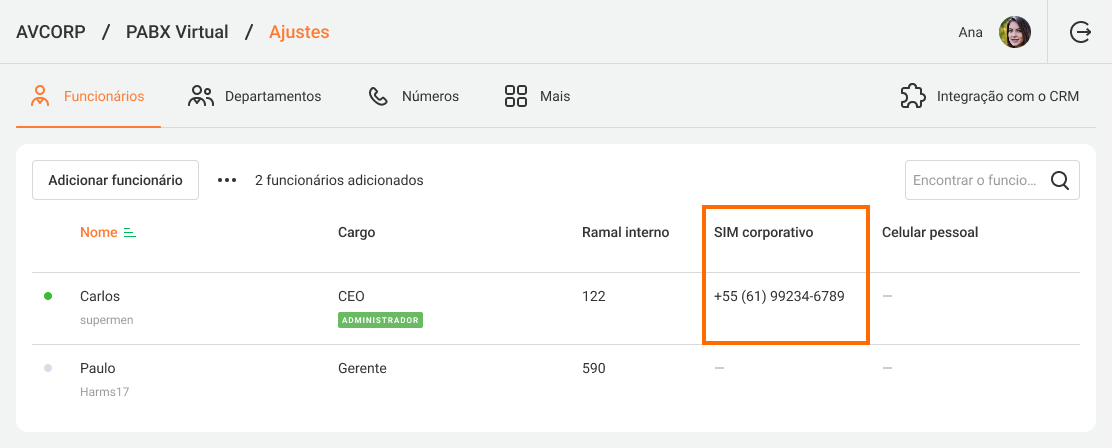Click the green ADMINISTRADOR badge
Image resolution: width=1112 pixels, height=448 pixels.
(380, 320)
